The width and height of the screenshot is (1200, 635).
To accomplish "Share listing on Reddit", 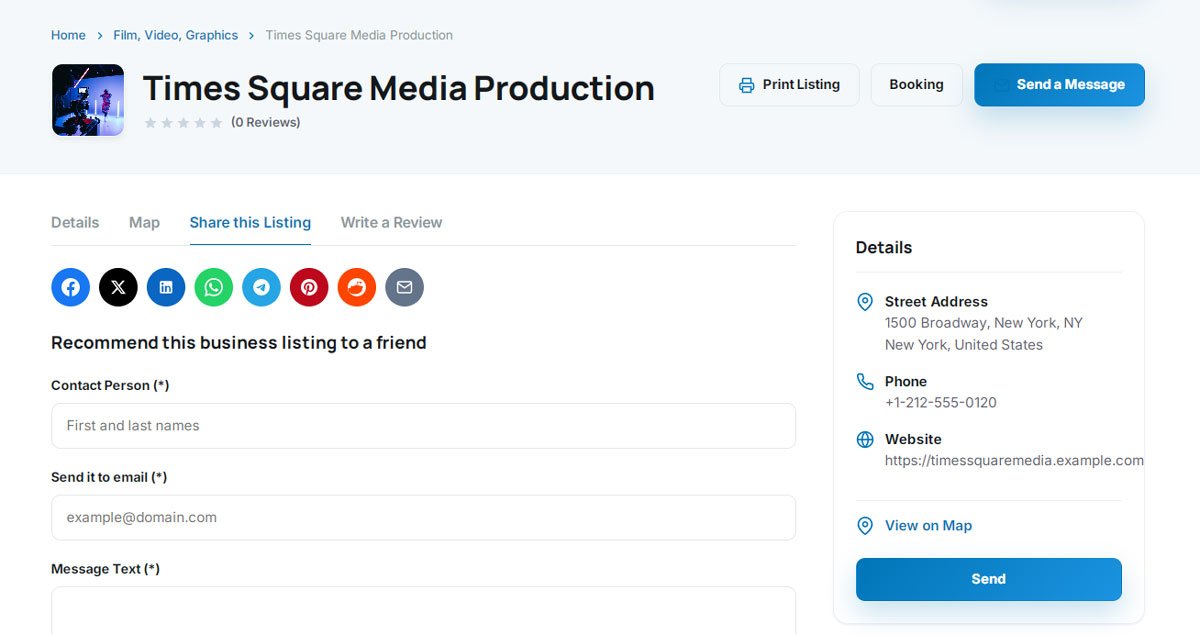I will coord(357,287).
